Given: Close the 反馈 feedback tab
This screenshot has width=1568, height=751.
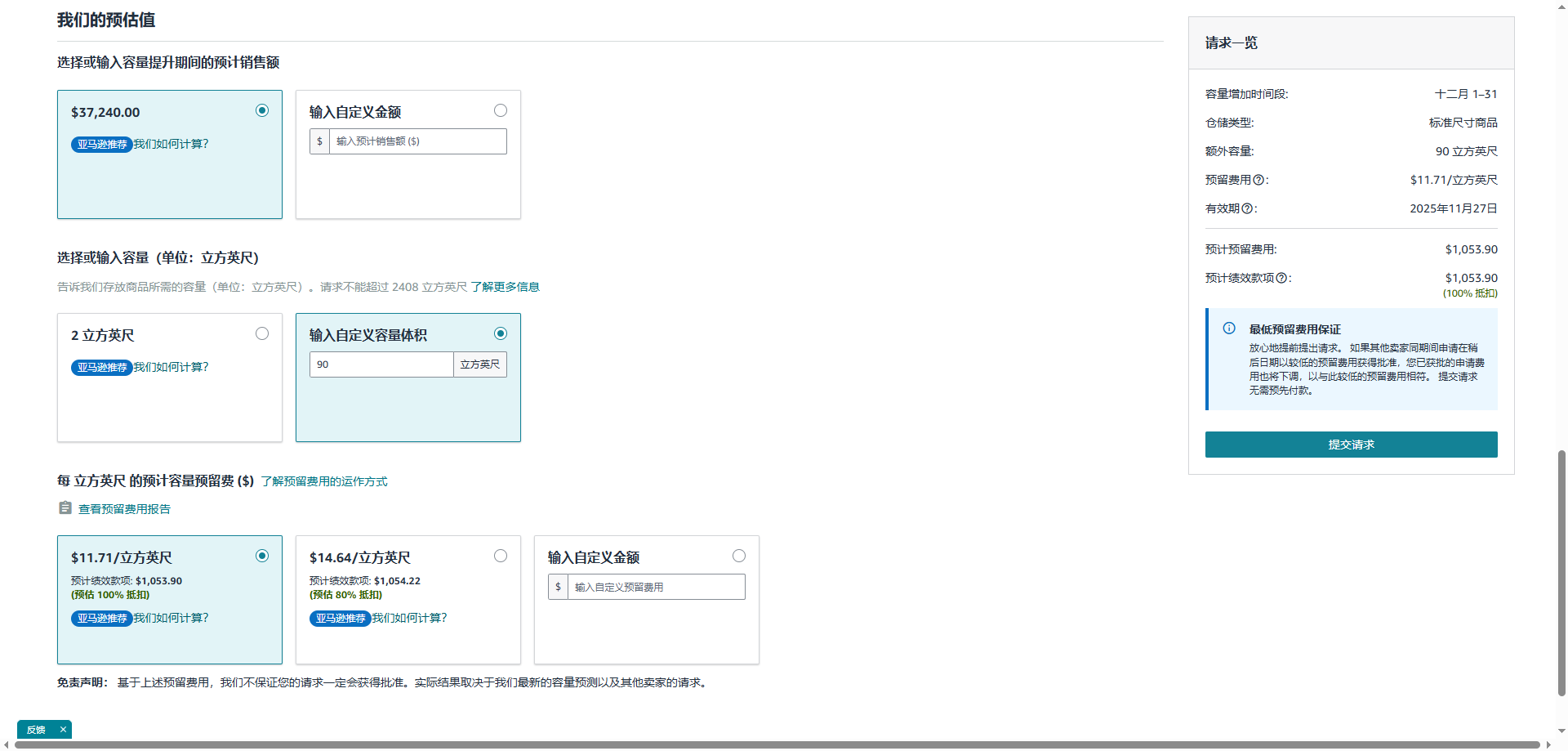Looking at the screenshot, I should click(x=63, y=730).
